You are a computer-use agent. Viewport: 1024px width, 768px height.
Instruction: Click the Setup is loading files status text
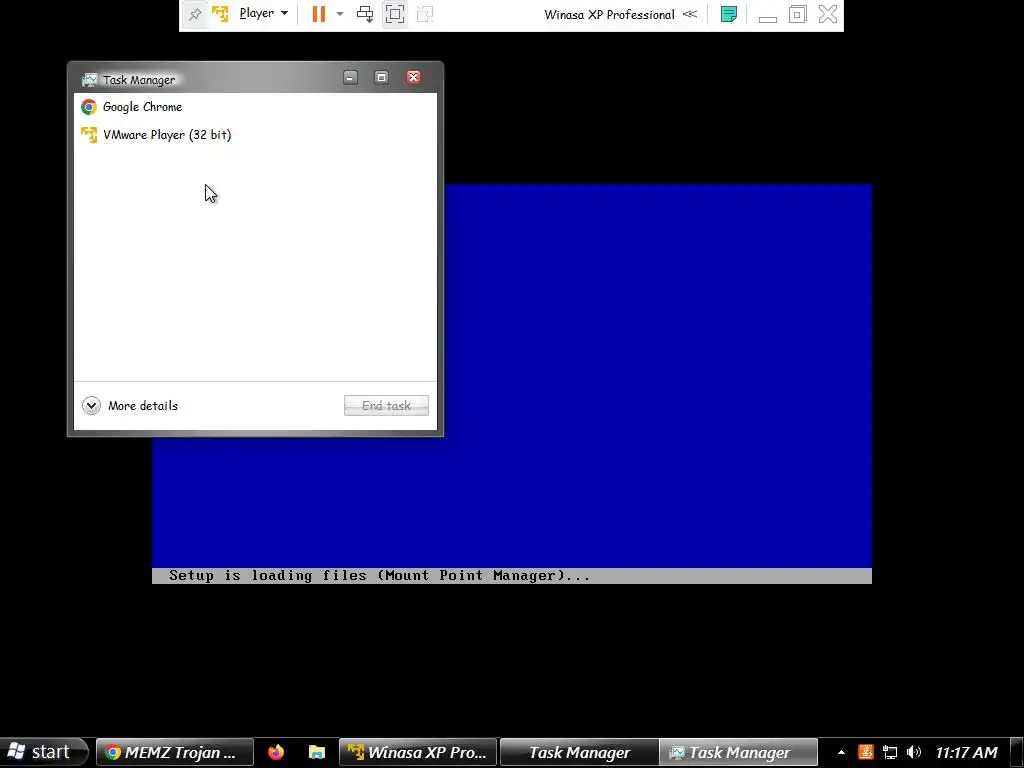(x=379, y=575)
